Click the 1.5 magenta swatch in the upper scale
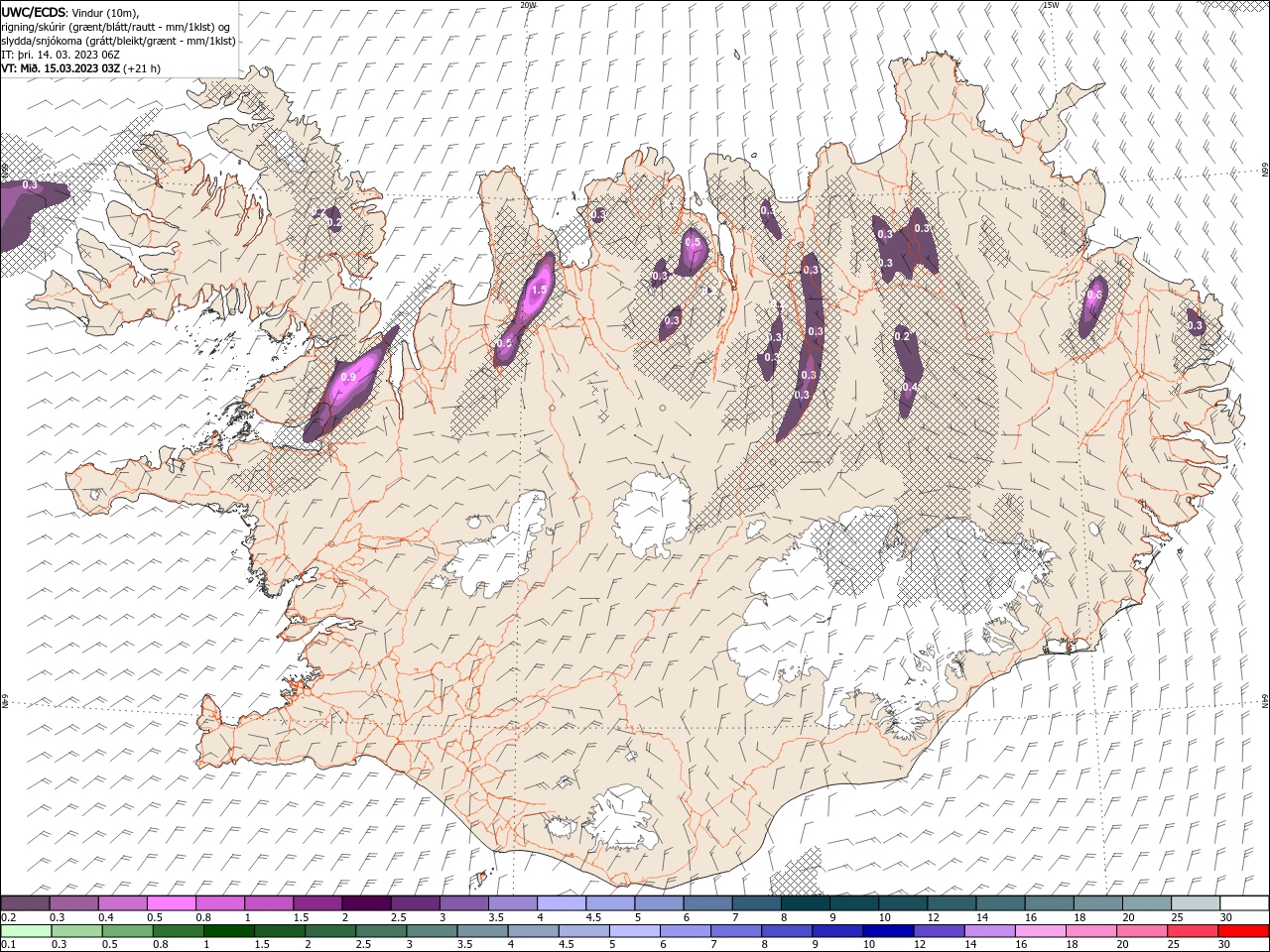 317,903
